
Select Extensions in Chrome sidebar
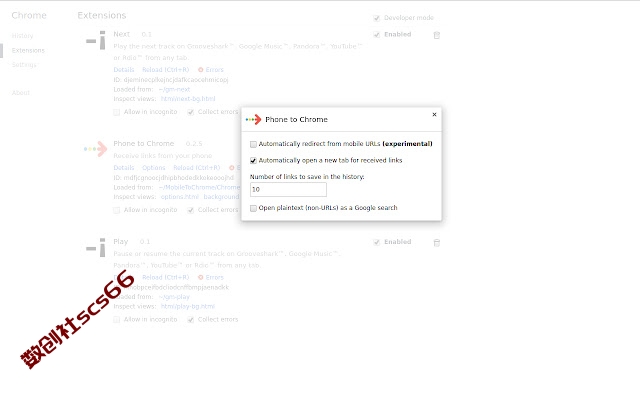coord(28,51)
